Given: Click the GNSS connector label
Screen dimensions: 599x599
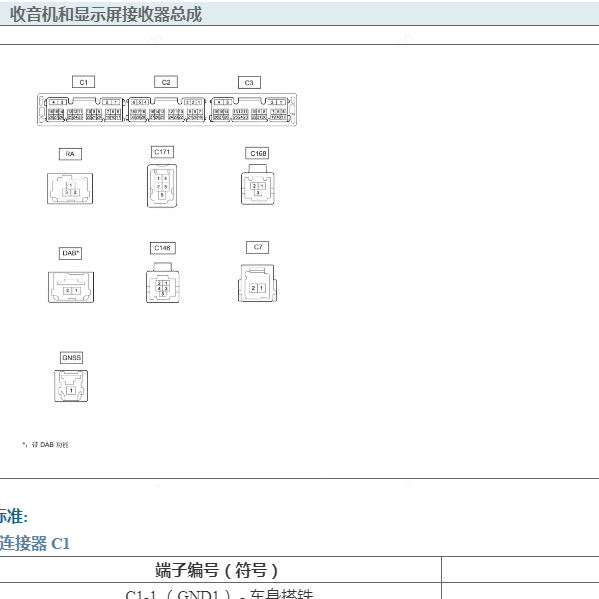Looking at the screenshot, I should tap(71, 358).
